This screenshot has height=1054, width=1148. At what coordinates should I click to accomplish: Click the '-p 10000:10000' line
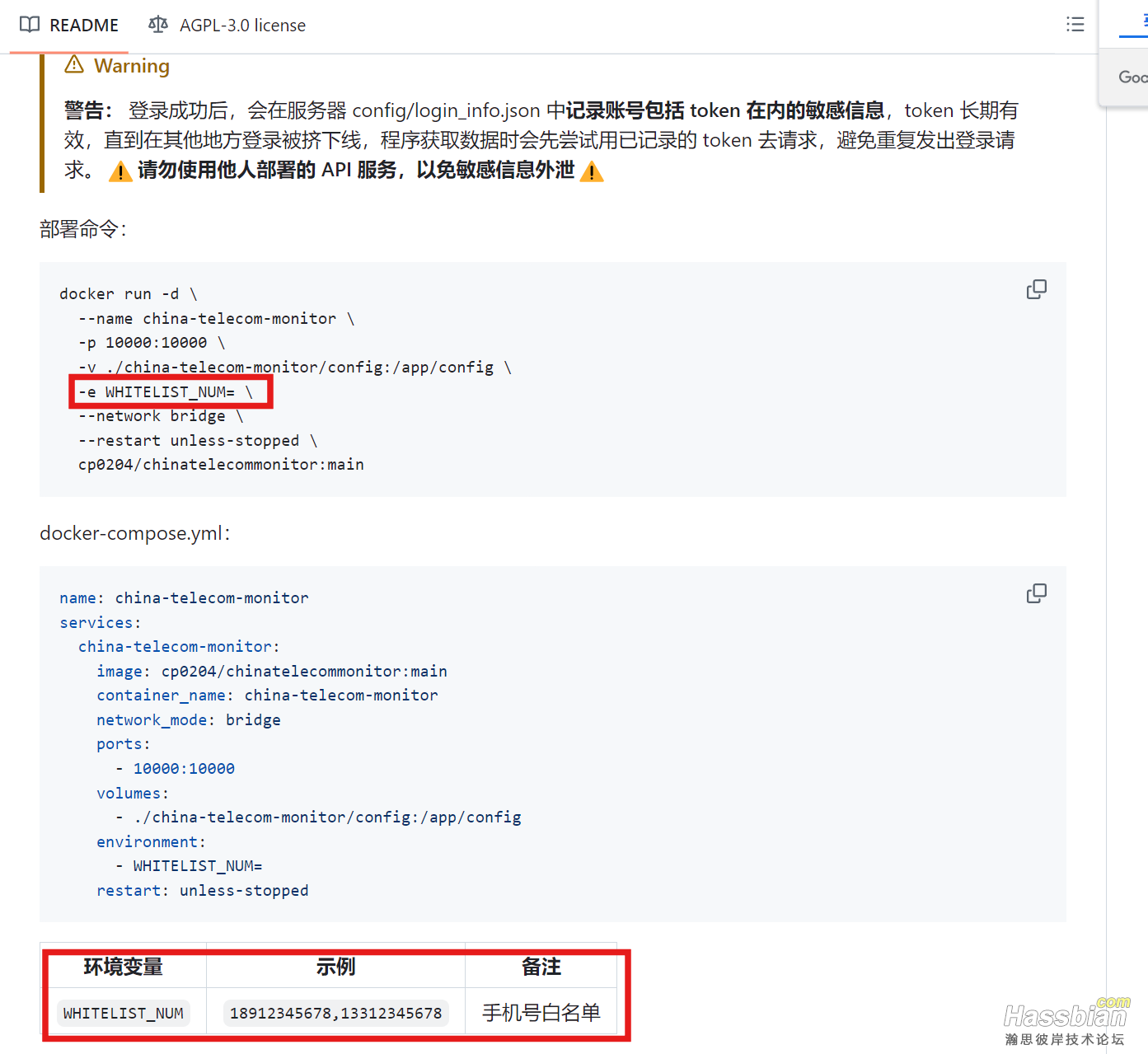pyautogui.click(x=152, y=342)
